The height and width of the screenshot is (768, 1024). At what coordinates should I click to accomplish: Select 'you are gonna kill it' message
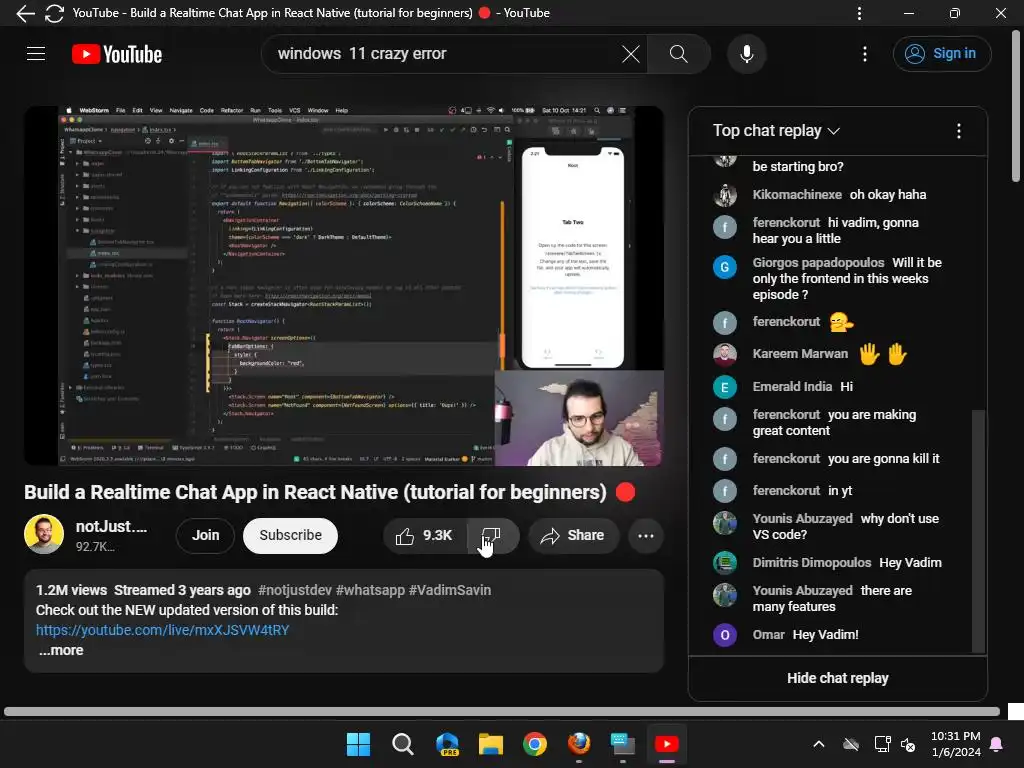[x=884, y=458]
